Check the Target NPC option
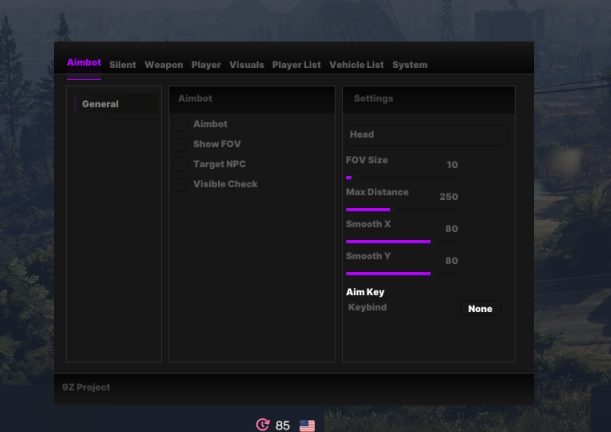 pos(180,164)
